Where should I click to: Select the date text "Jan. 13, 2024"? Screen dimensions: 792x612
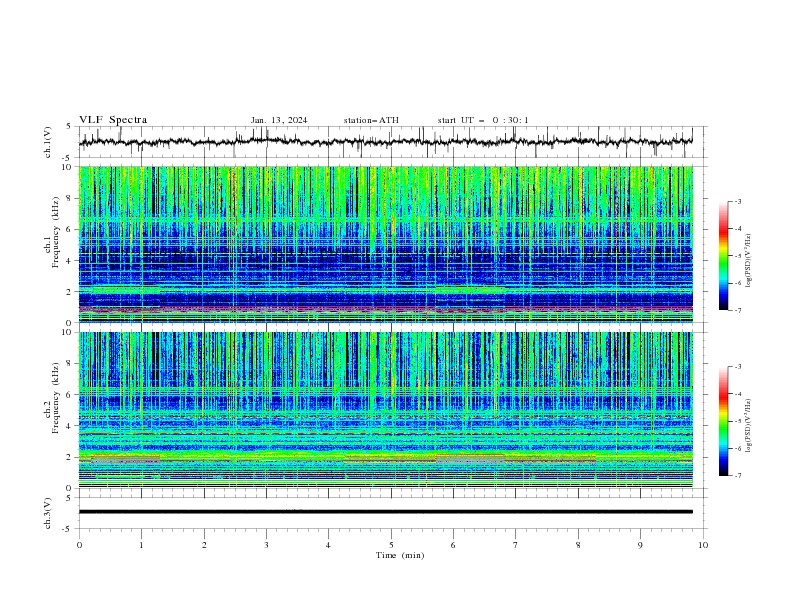279,120
